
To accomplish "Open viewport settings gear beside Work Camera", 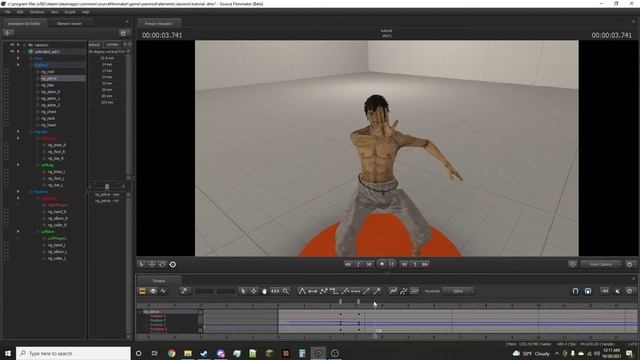I will (629, 264).
